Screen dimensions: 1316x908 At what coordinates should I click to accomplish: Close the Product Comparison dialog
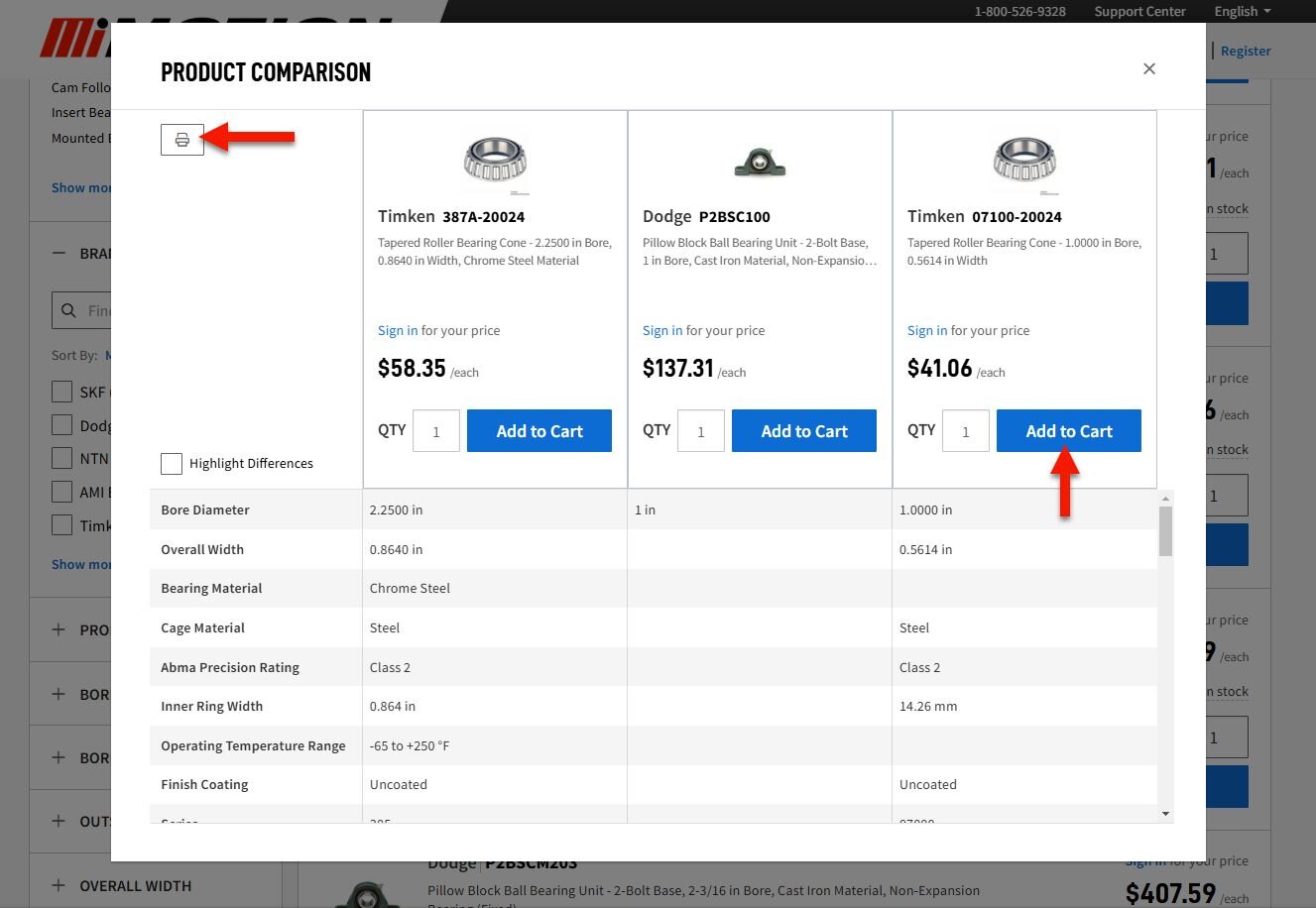(1149, 68)
